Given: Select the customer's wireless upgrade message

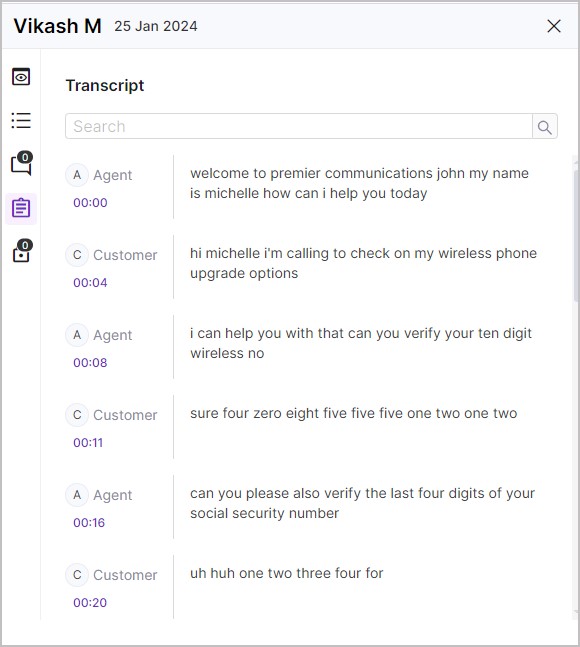Looking at the screenshot, I should [x=363, y=263].
